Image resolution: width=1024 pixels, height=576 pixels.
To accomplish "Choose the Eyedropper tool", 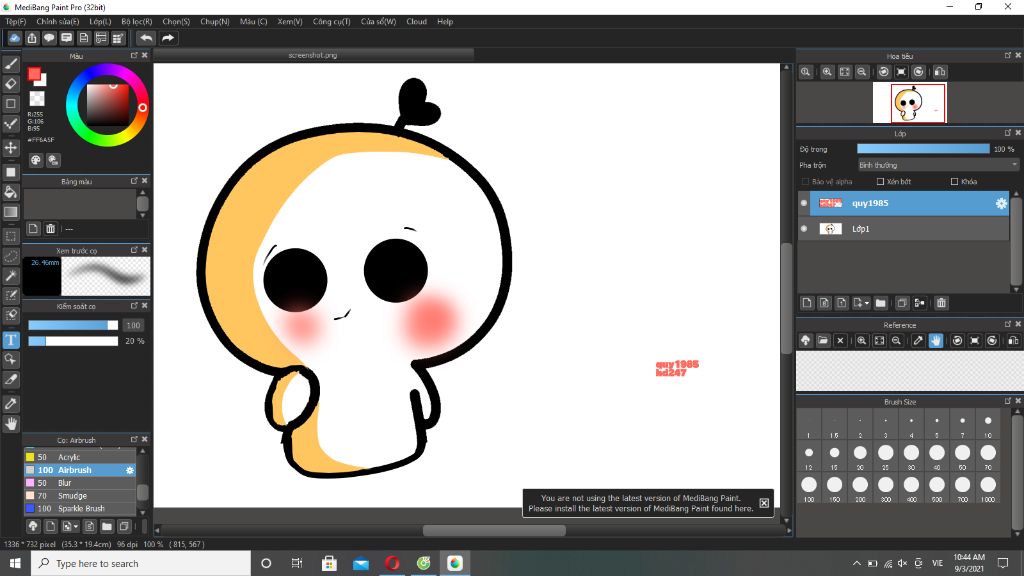I will click(11, 404).
